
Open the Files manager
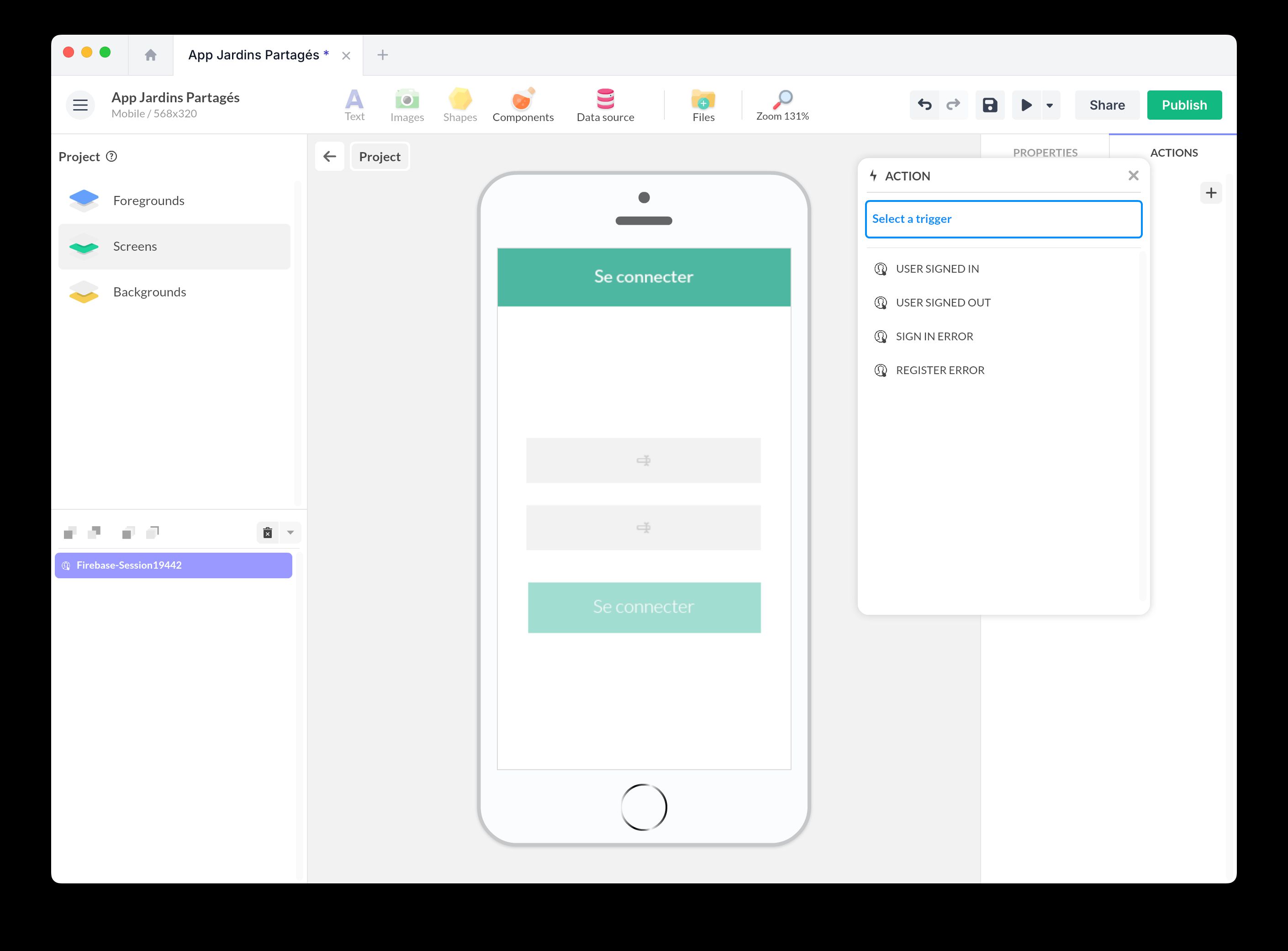click(703, 105)
